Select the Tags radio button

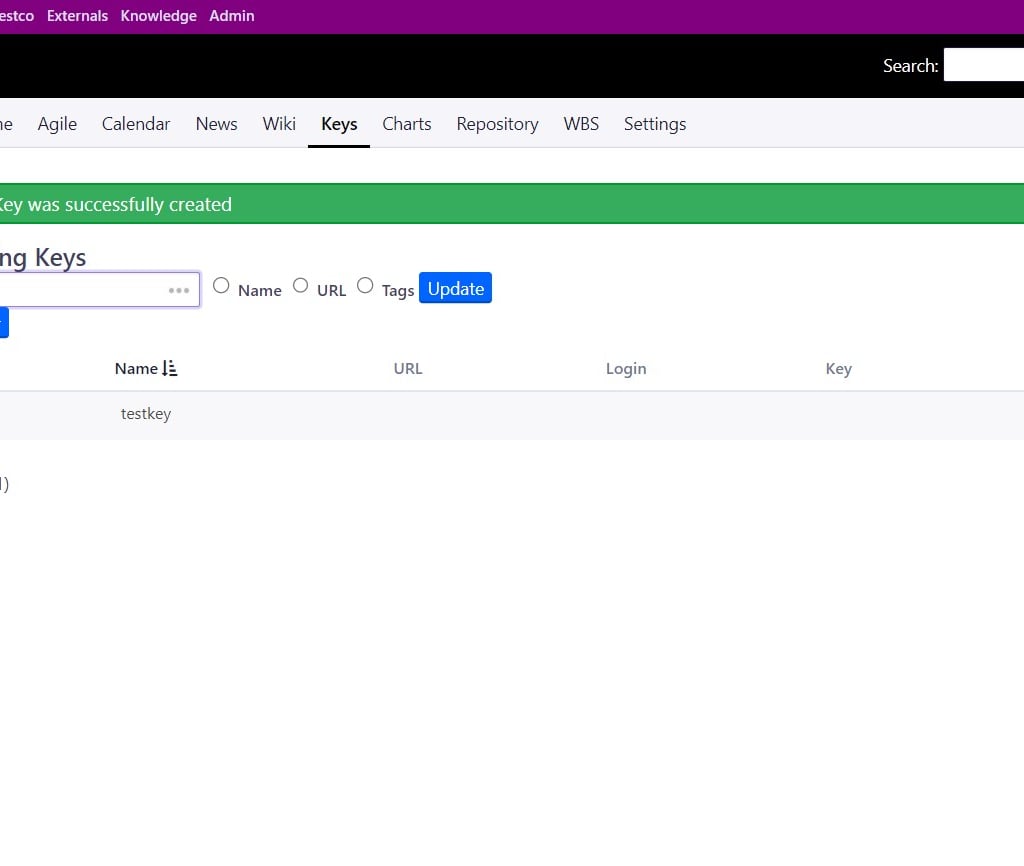click(x=365, y=285)
